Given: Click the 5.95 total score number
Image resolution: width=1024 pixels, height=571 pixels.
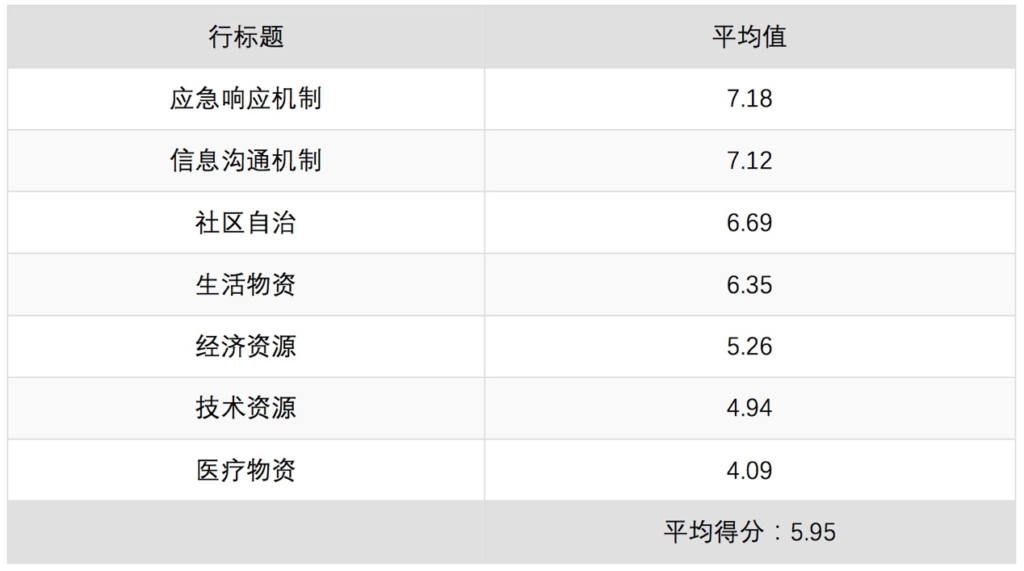Looking at the screenshot, I should (x=813, y=532).
